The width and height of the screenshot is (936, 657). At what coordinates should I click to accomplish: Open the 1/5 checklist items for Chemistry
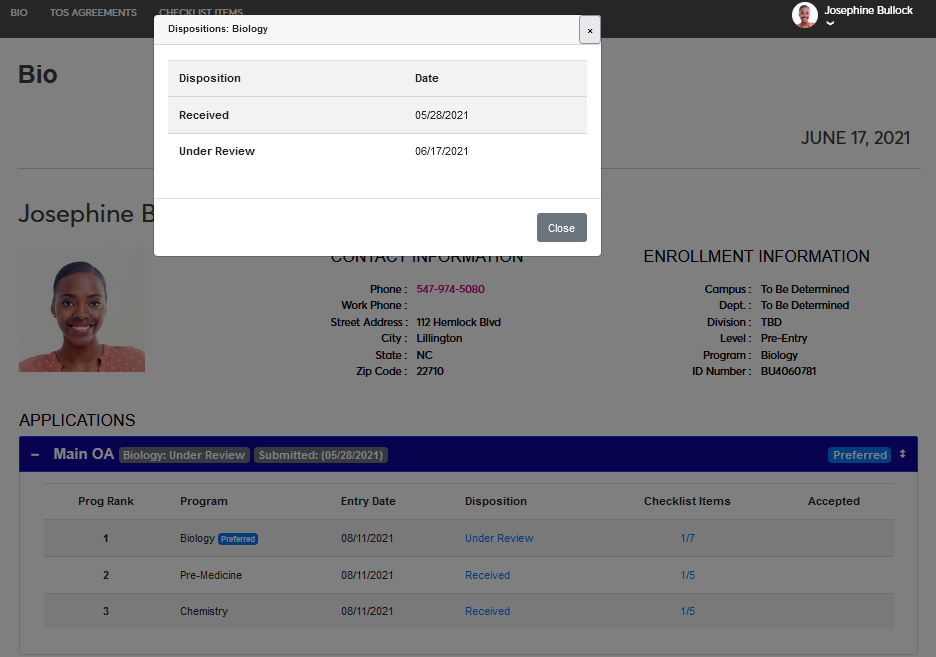click(x=687, y=611)
